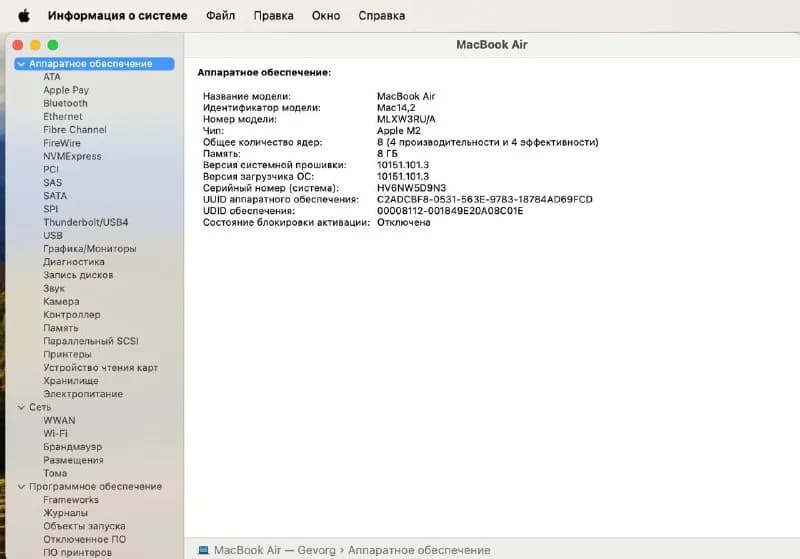This screenshot has width=800, height=559.
Task: Minimize the window with yellow button
Action: coord(35,45)
